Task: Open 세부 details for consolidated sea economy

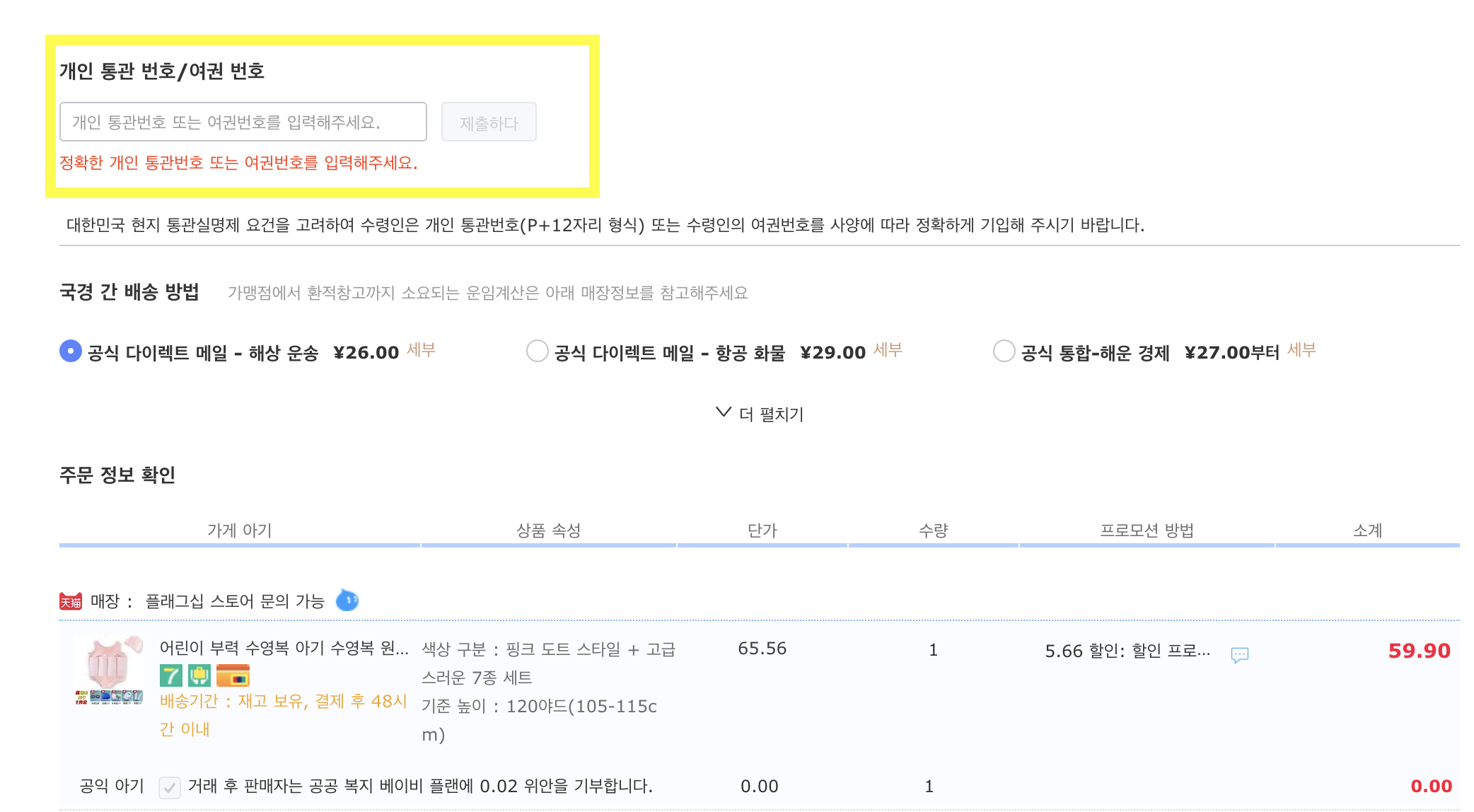Action: point(1301,350)
